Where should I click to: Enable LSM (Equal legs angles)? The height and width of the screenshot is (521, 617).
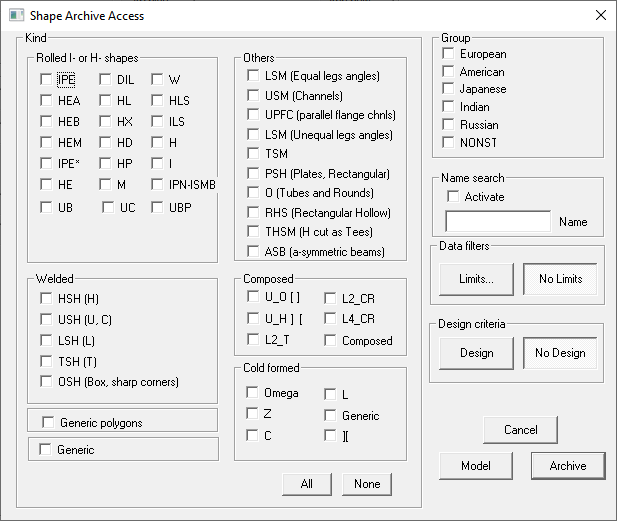point(253,75)
